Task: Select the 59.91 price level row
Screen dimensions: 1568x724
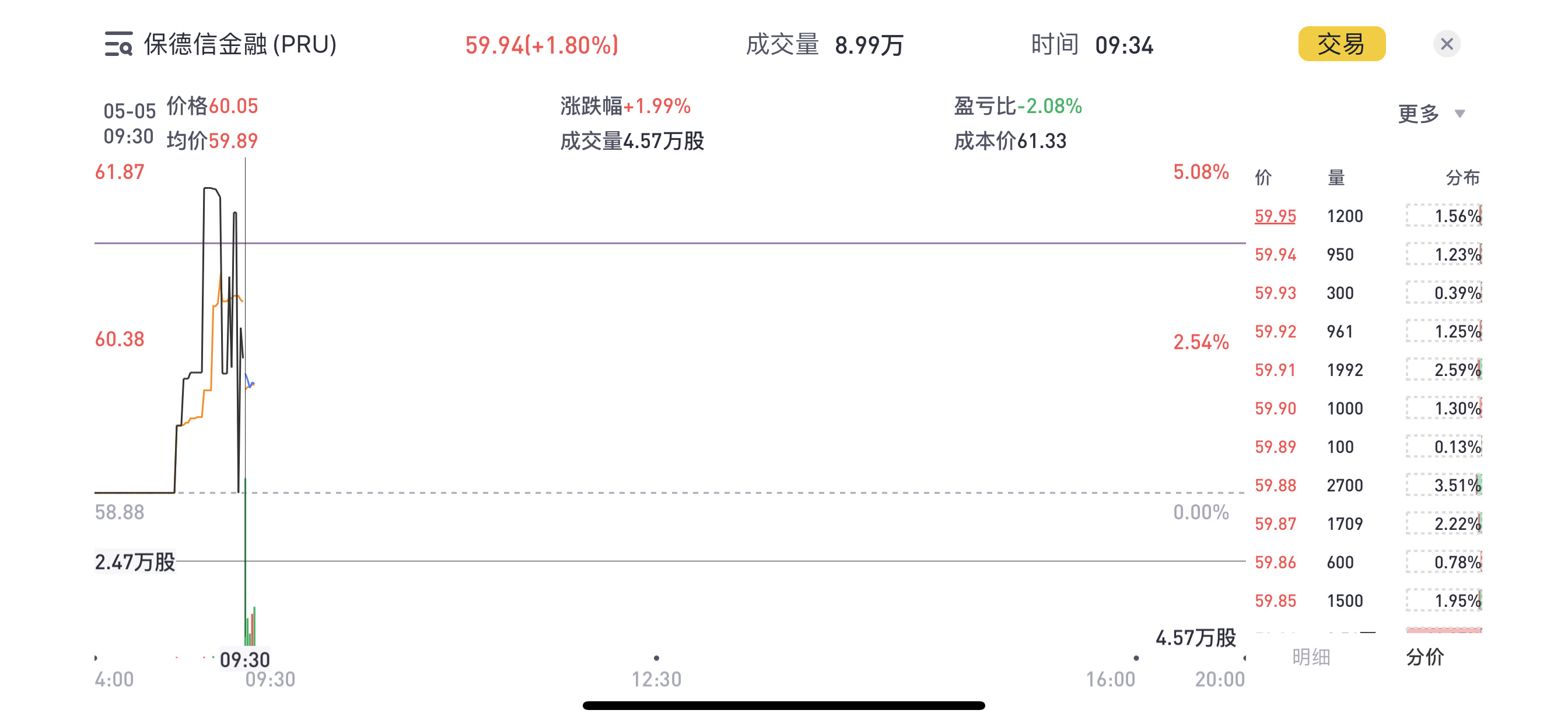Action: click(1275, 370)
